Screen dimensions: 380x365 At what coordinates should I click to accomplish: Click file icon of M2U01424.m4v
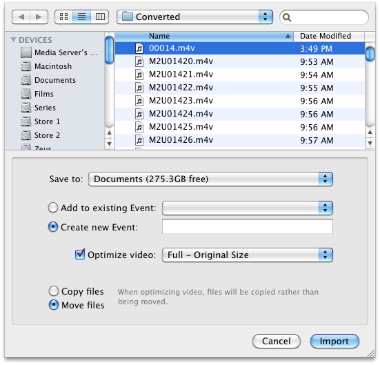click(139, 114)
